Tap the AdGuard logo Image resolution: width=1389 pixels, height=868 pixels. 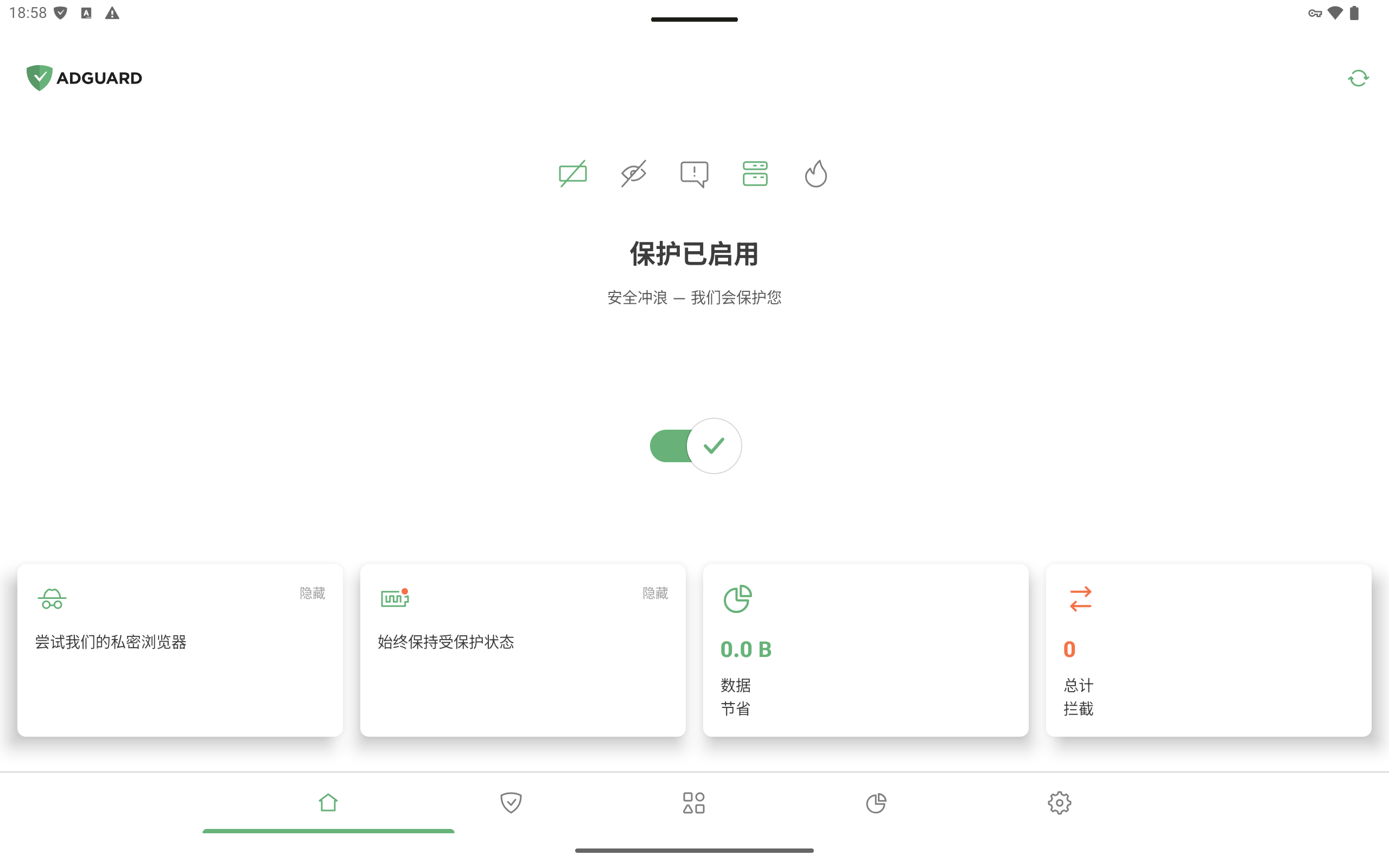tap(85, 78)
